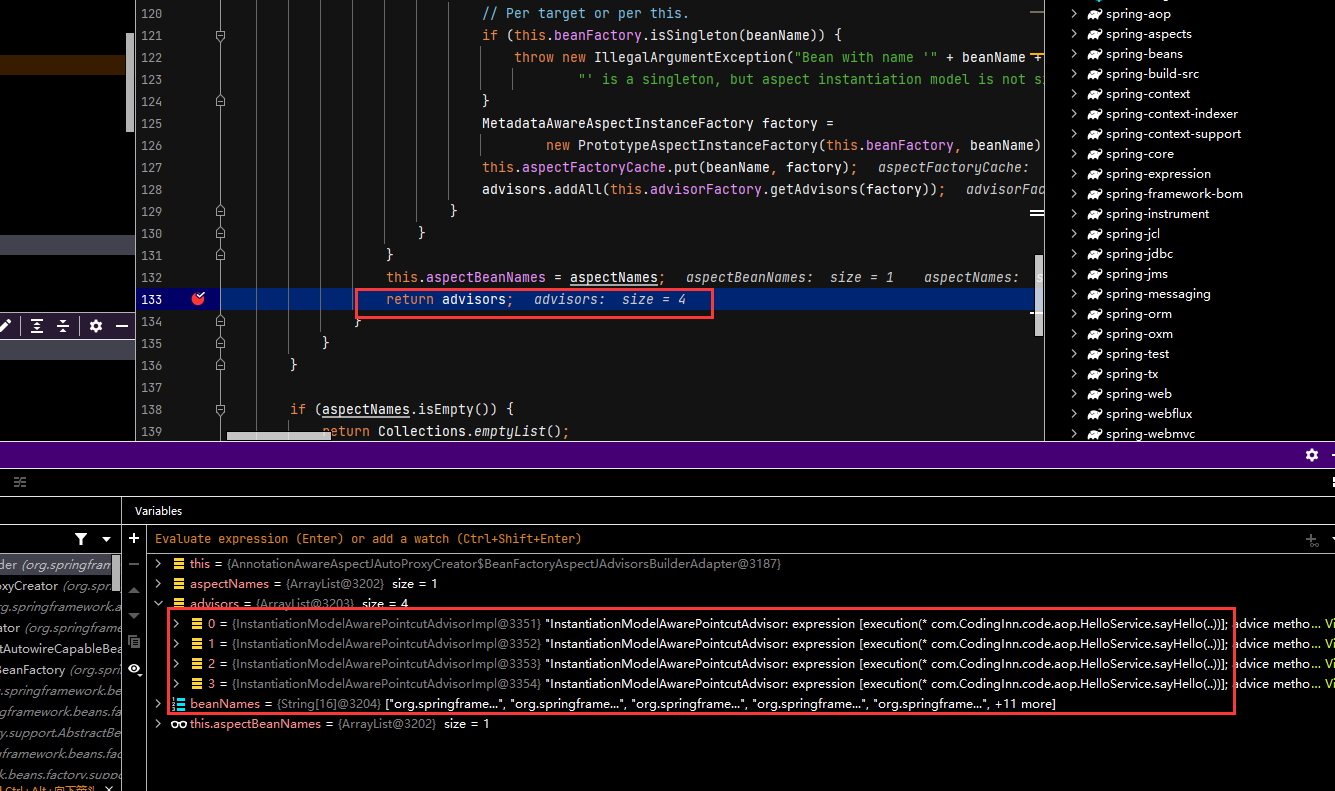Click the threads layout icon in debug toolbar

[x=19, y=482]
